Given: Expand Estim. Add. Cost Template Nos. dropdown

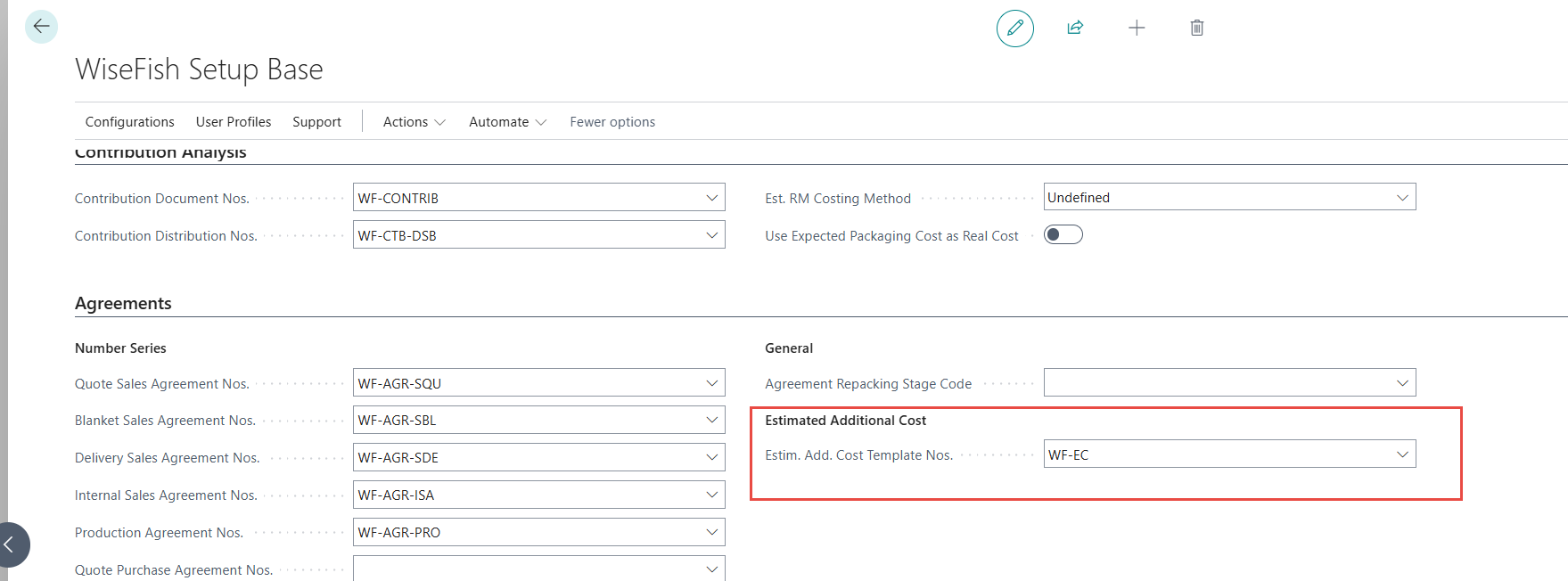Looking at the screenshot, I should coord(1402,454).
